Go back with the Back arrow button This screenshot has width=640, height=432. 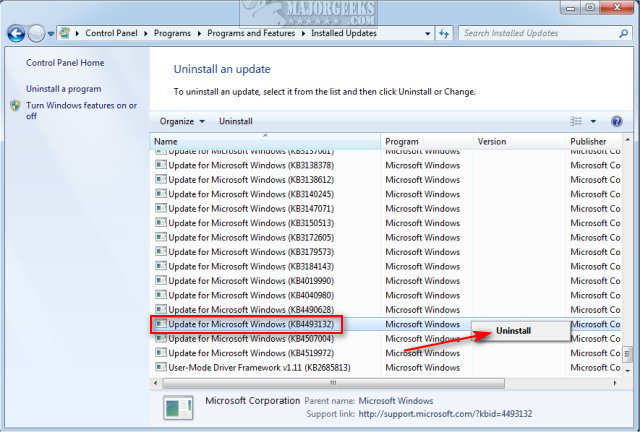point(16,33)
